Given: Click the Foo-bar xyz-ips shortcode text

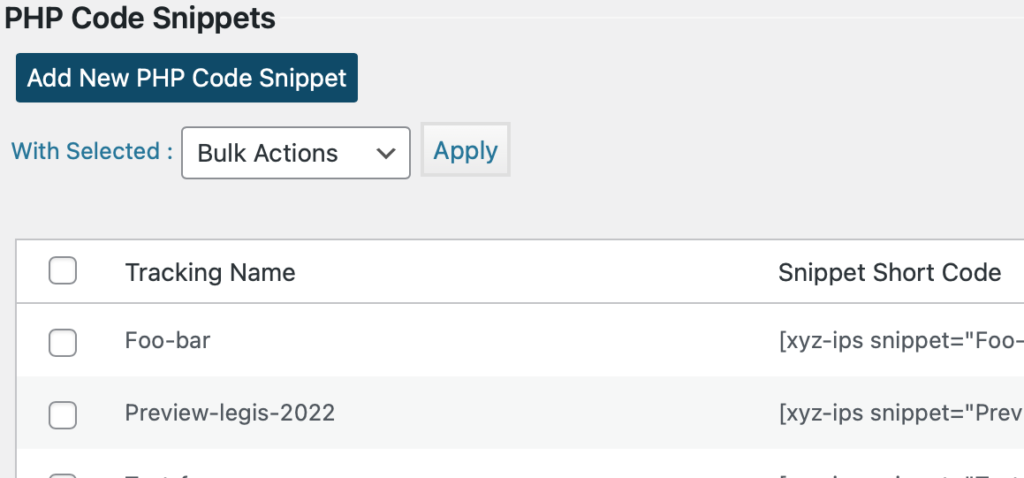Looking at the screenshot, I should coord(901,341).
